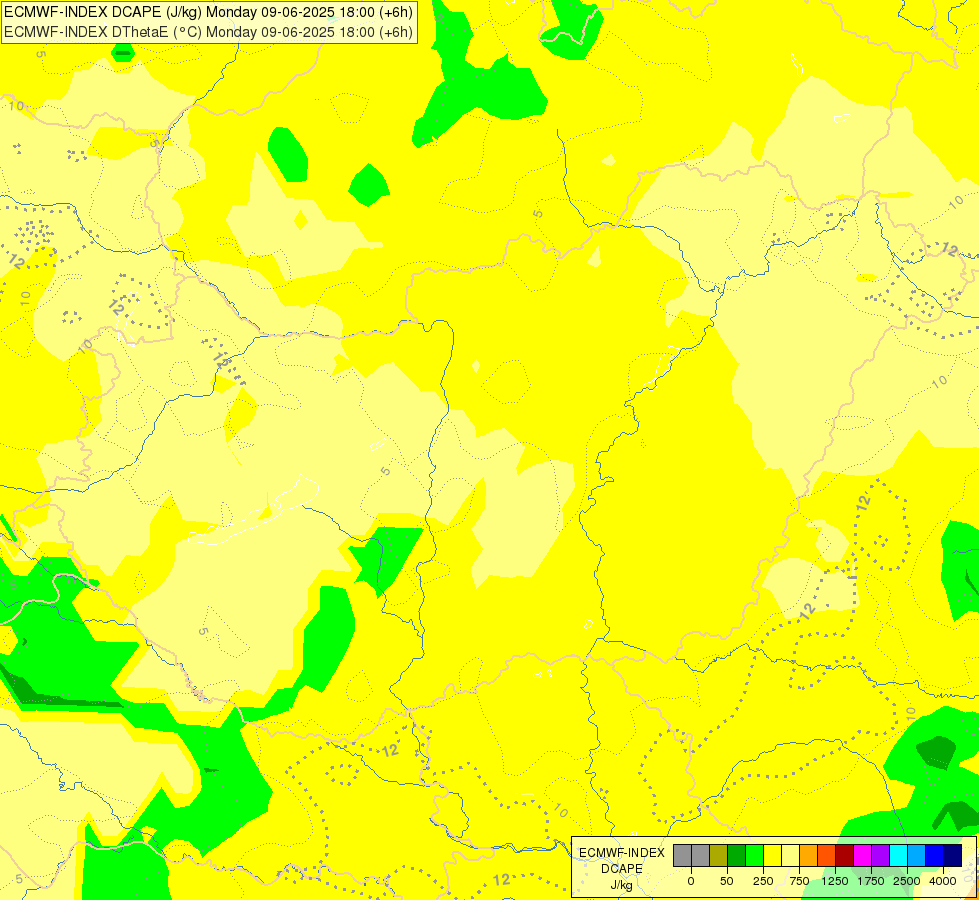Select the magenta legend swatch
Screen dimensions: 979x900
[x=863, y=856]
